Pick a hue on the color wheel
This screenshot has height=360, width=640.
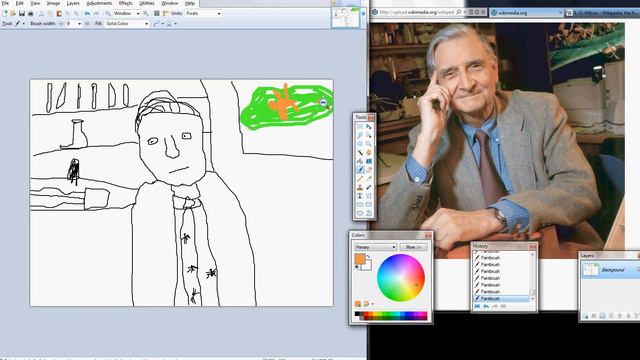401,278
